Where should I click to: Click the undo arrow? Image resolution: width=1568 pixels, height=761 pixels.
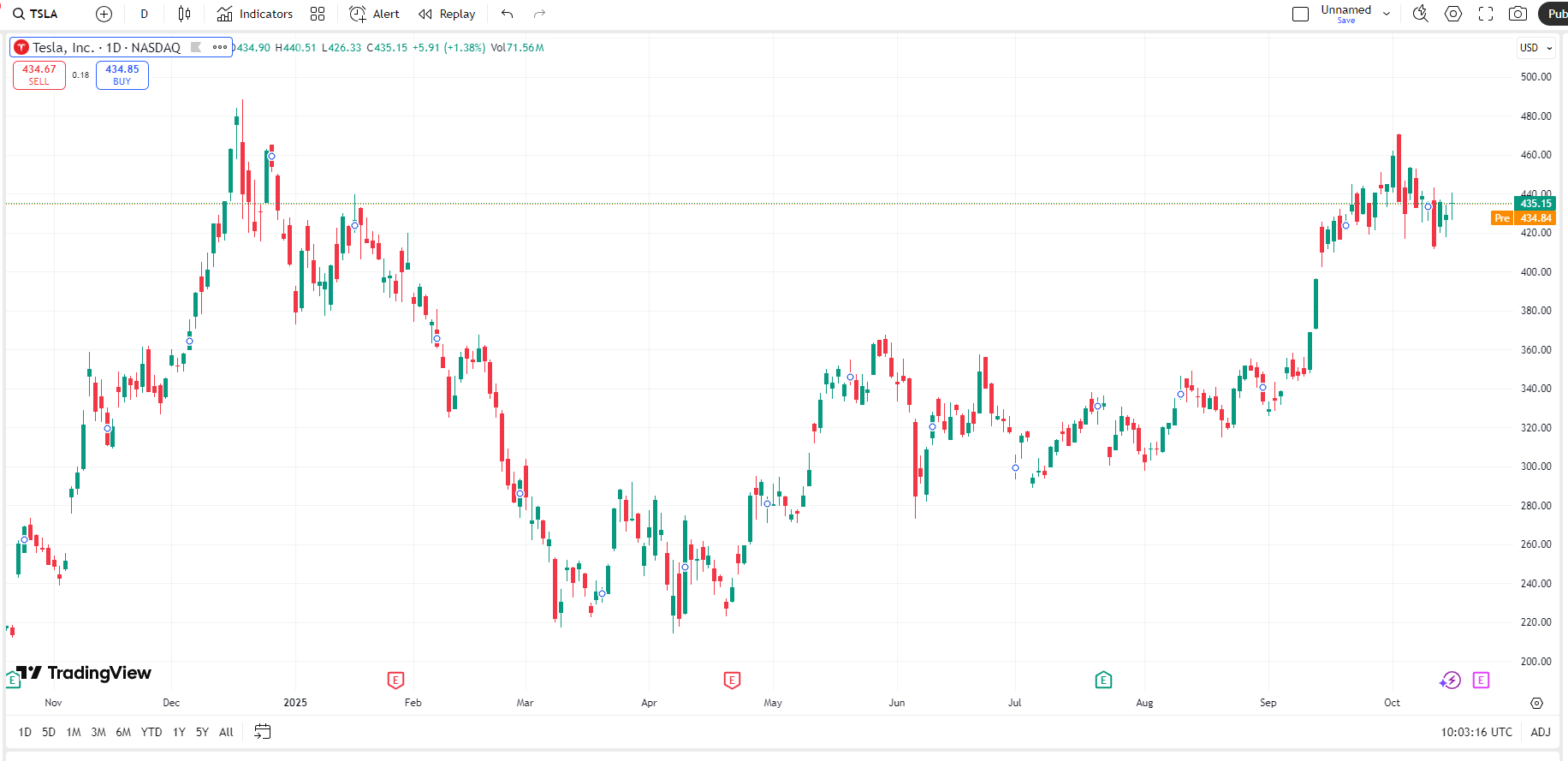point(508,14)
